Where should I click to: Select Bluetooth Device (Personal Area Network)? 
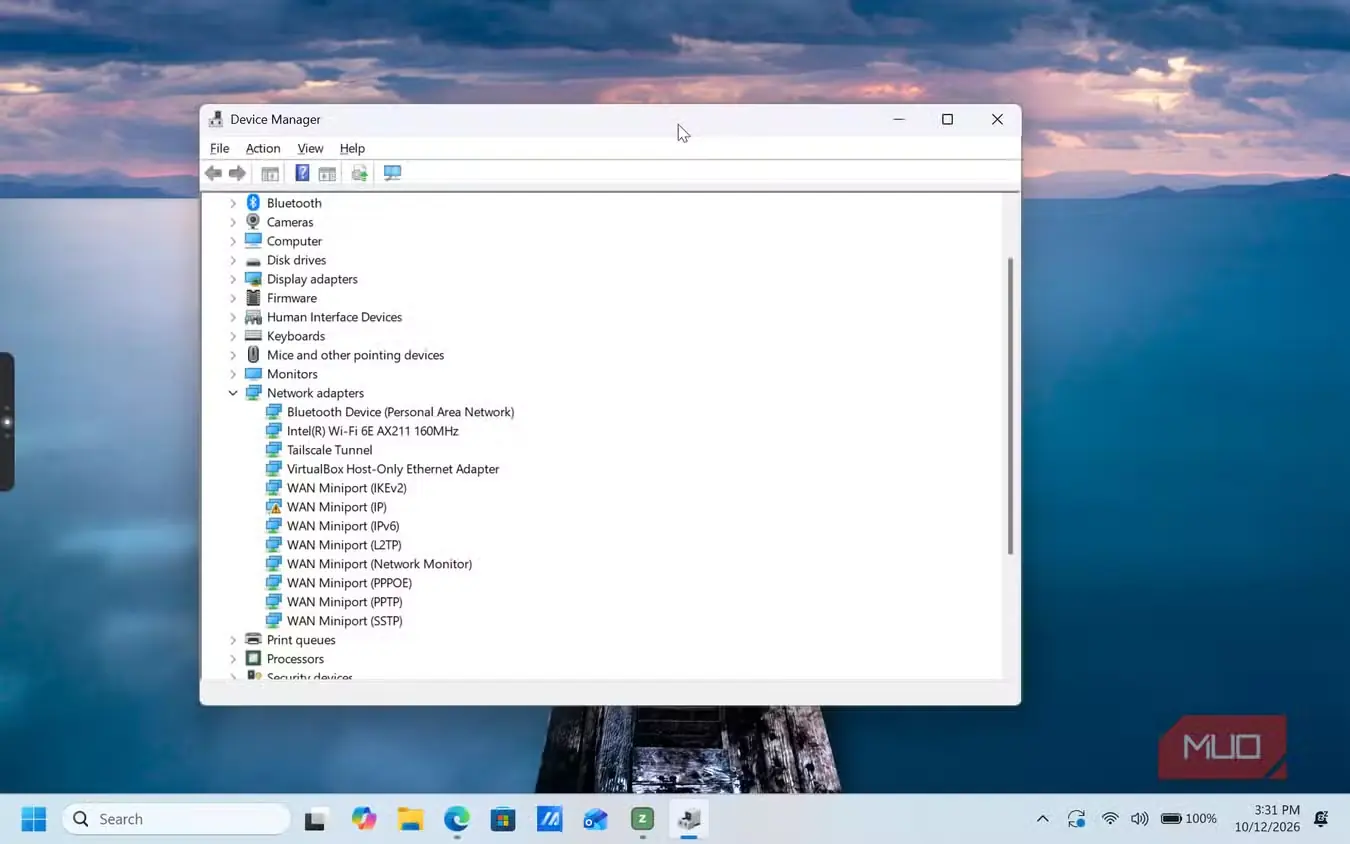point(400,412)
